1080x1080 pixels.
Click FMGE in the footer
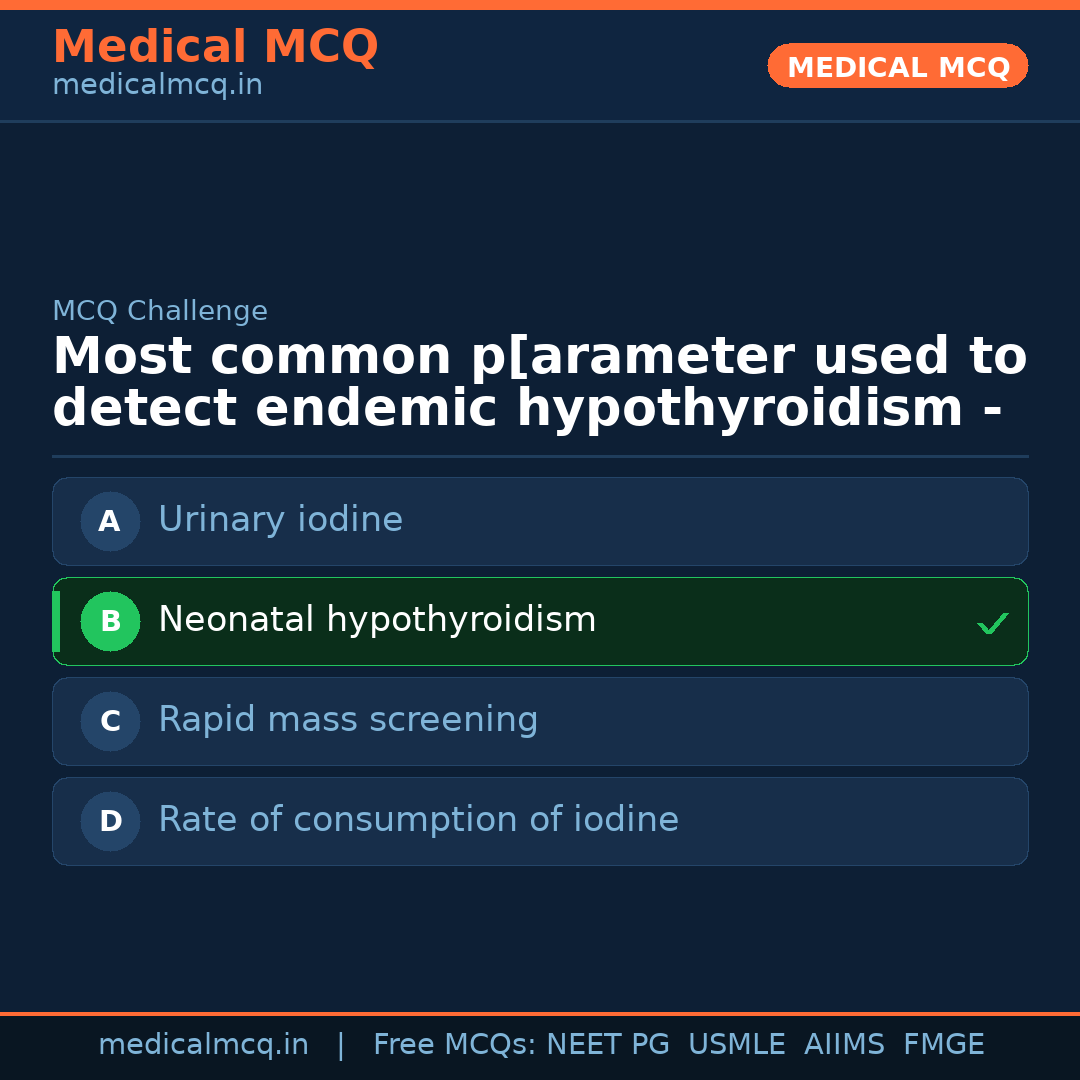pos(943,1045)
